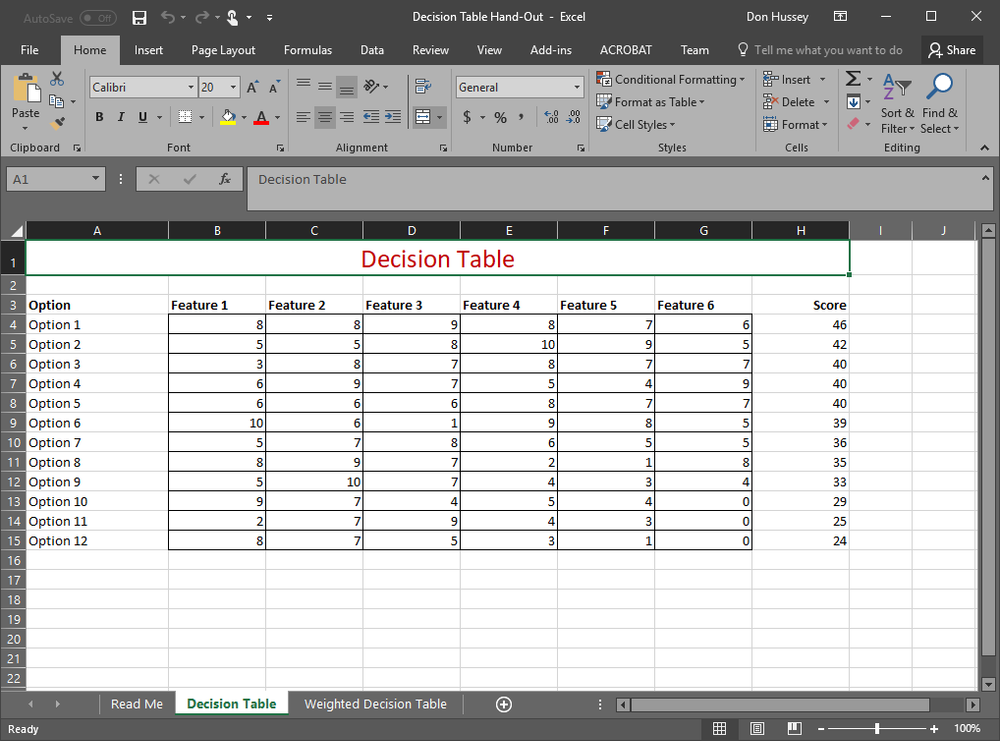Click the Format cells button
The image size is (1000, 741).
coord(795,124)
